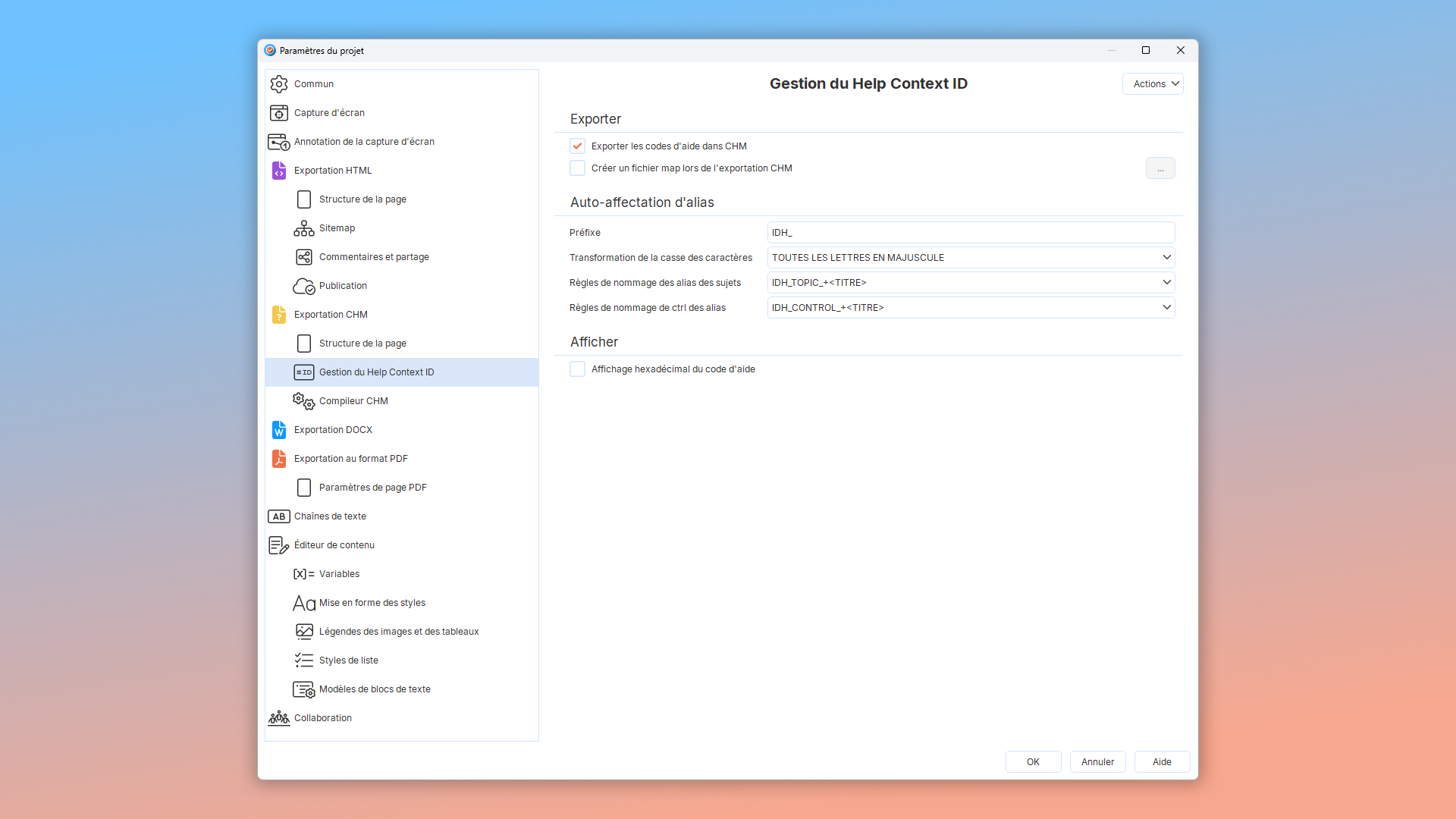Select Chaînes de texte in the sidebar

tap(330, 516)
